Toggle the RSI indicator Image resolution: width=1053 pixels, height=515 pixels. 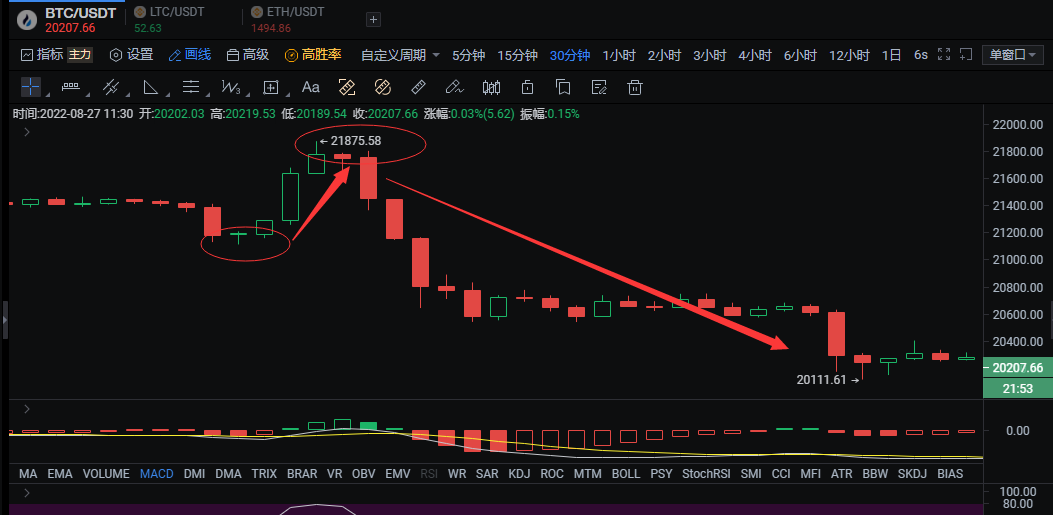[428, 474]
